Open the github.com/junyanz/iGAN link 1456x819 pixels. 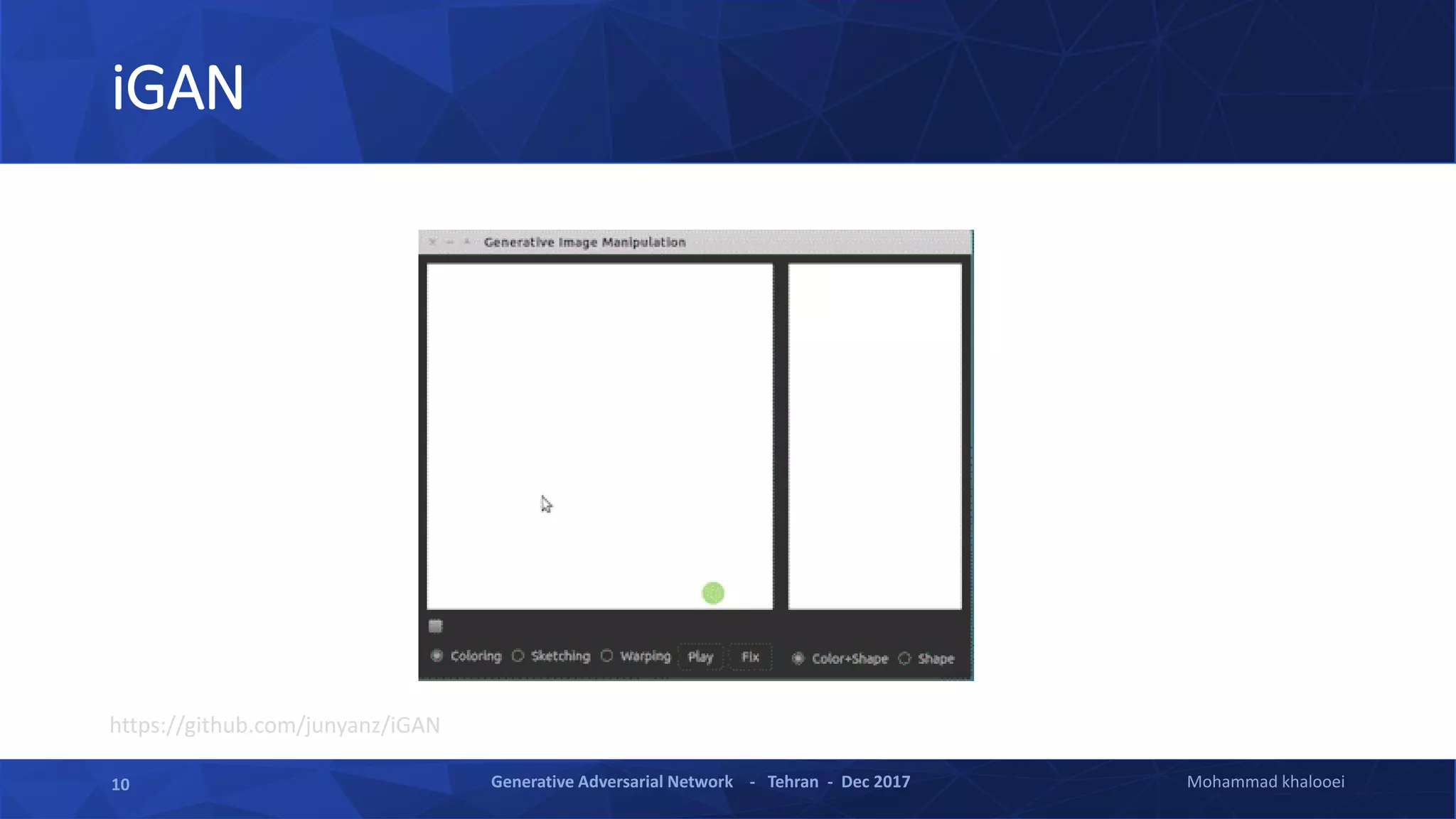click(x=274, y=725)
